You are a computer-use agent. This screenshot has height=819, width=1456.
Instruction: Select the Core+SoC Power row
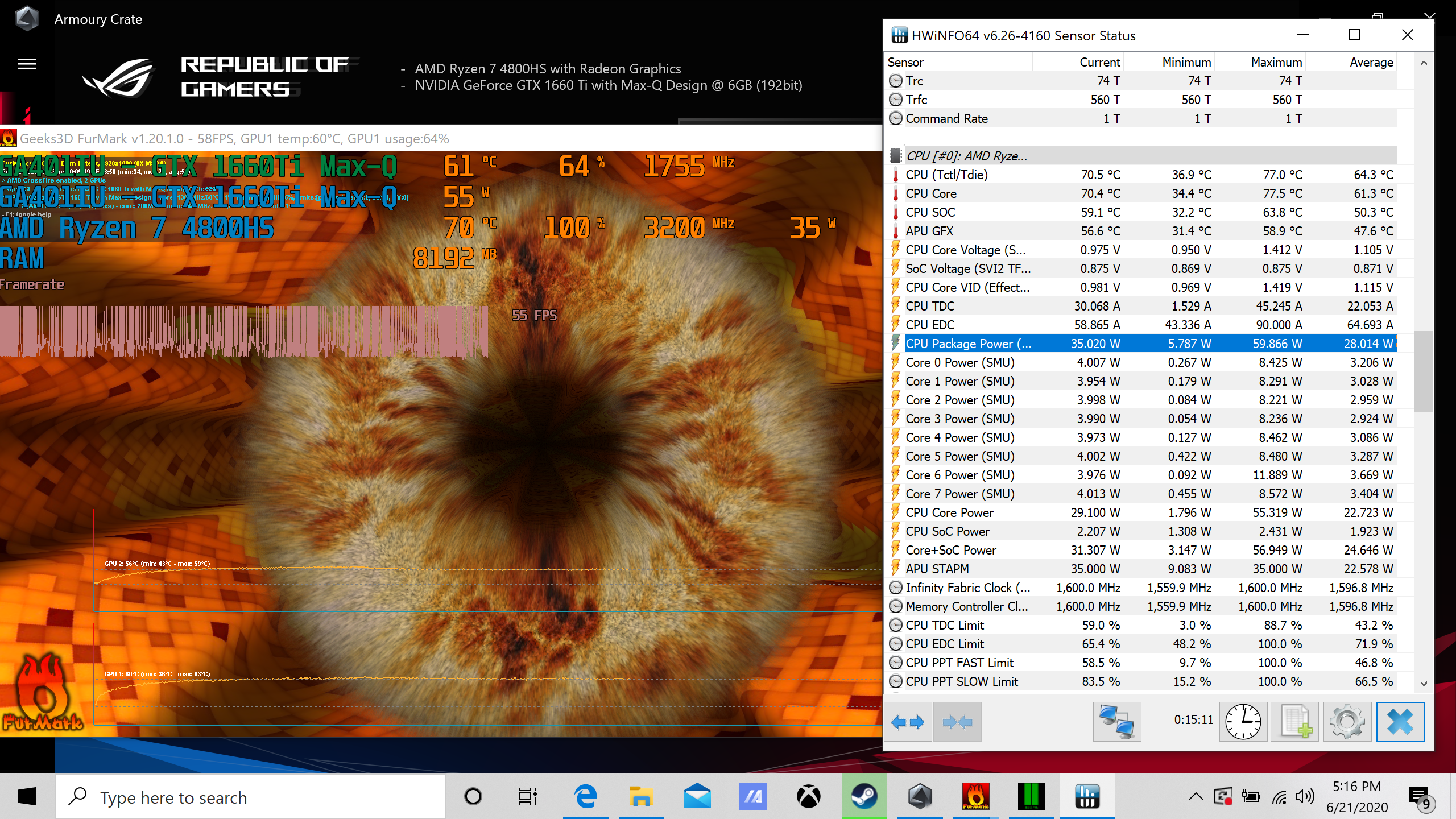(1141, 550)
